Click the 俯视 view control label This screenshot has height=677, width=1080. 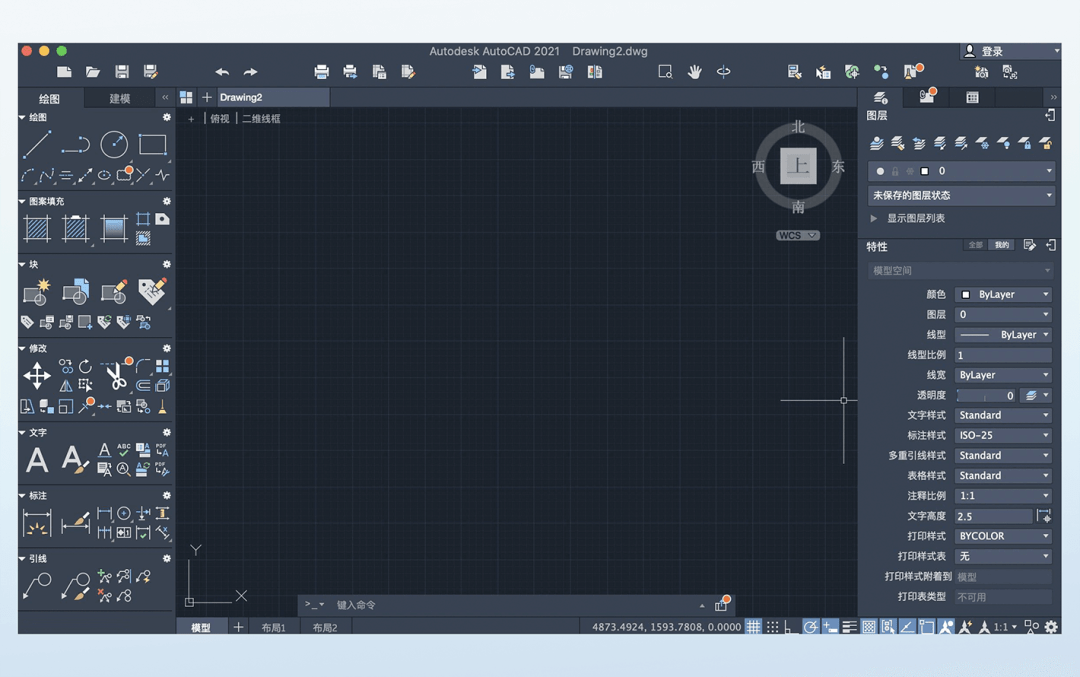coord(220,118)
